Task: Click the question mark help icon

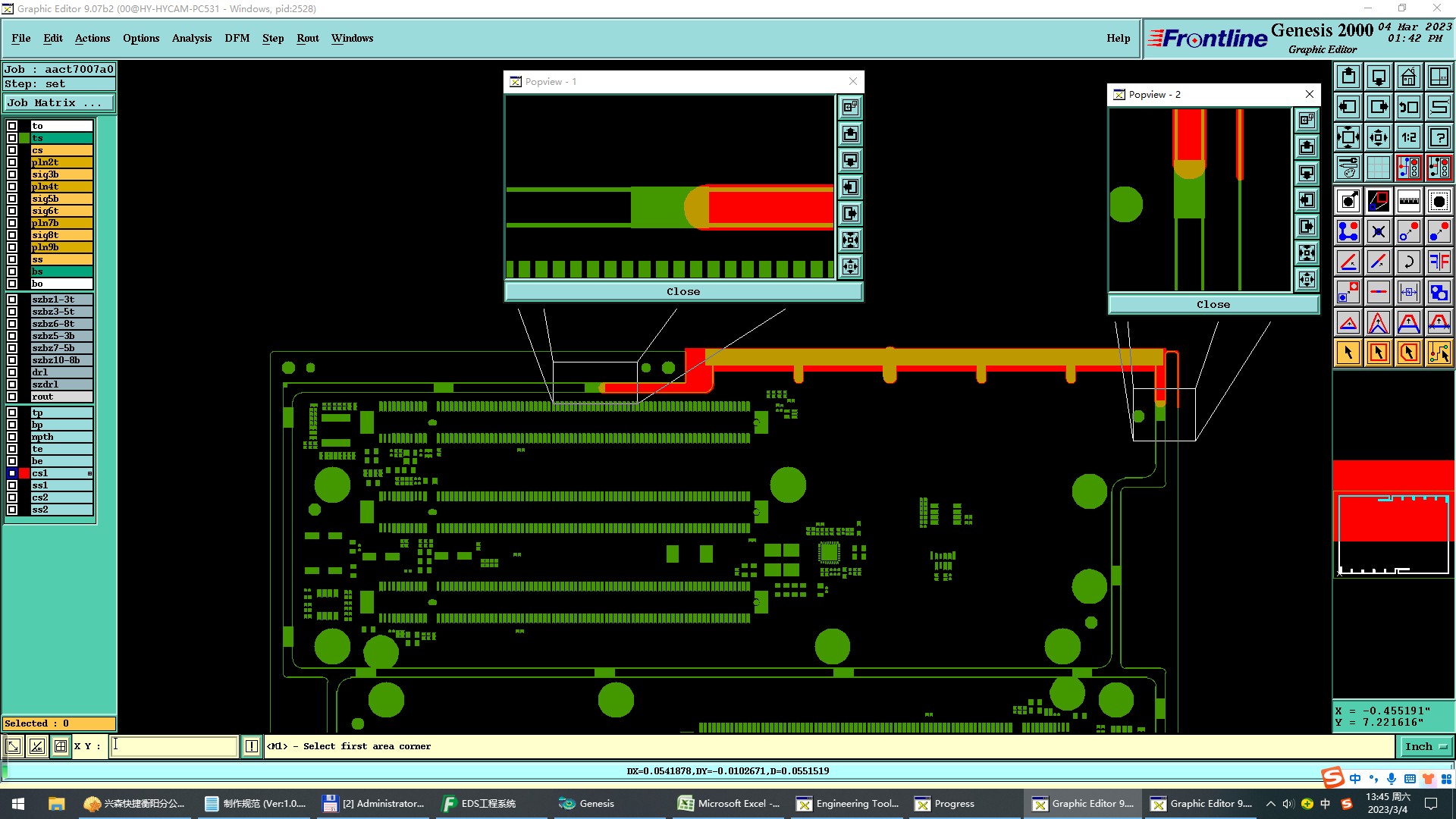Action: [x=1439, y=137]
